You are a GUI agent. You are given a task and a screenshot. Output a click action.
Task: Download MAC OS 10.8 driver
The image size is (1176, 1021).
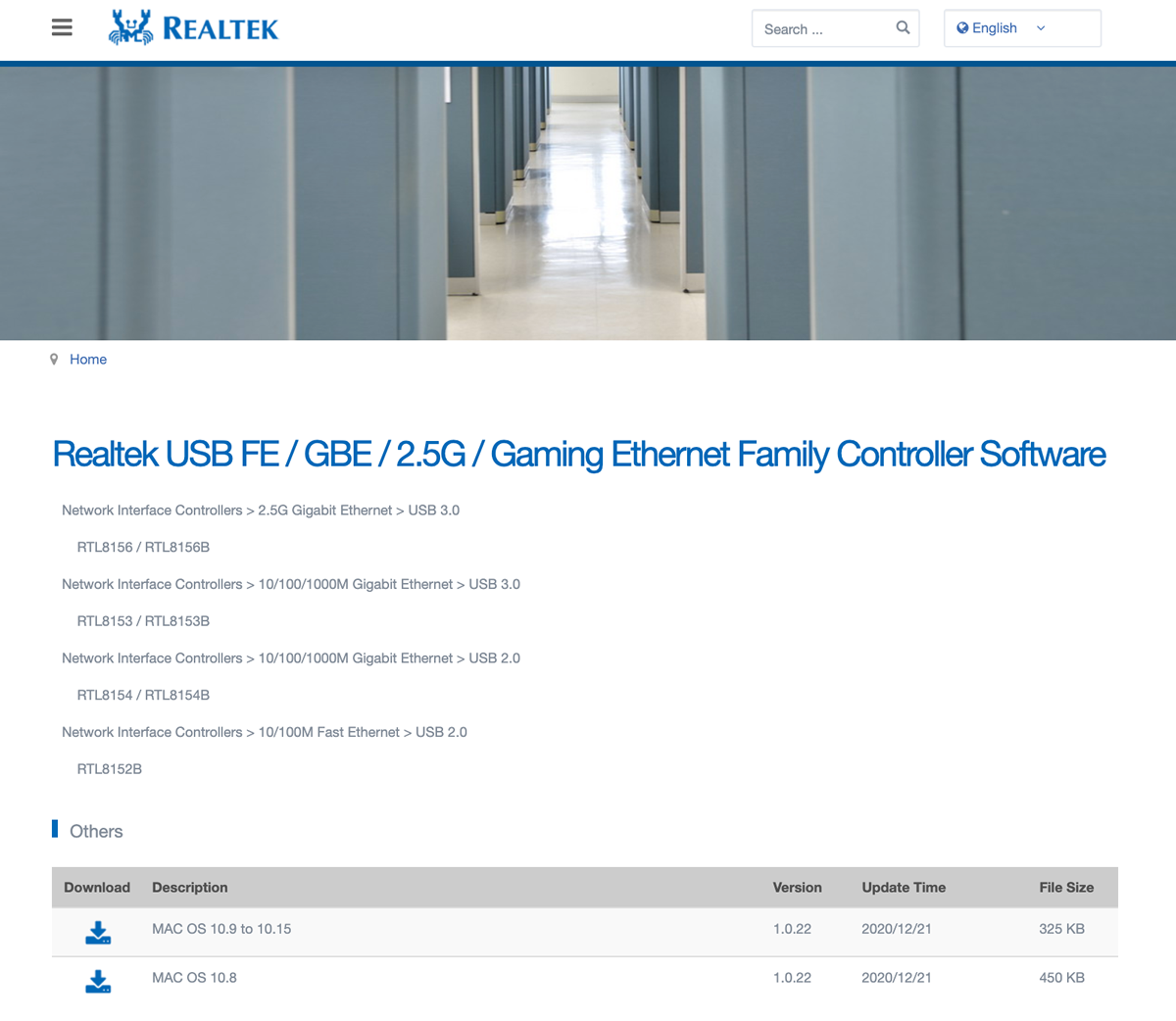tap(98, 981)
